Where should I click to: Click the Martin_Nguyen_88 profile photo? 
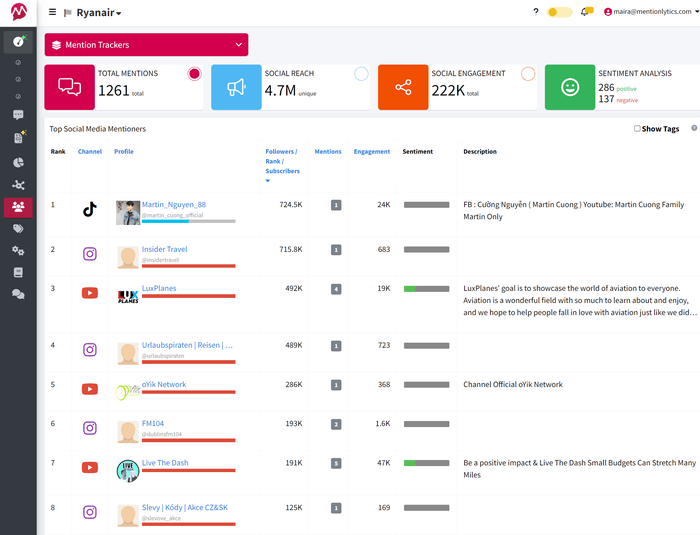(x=128, y=213)
